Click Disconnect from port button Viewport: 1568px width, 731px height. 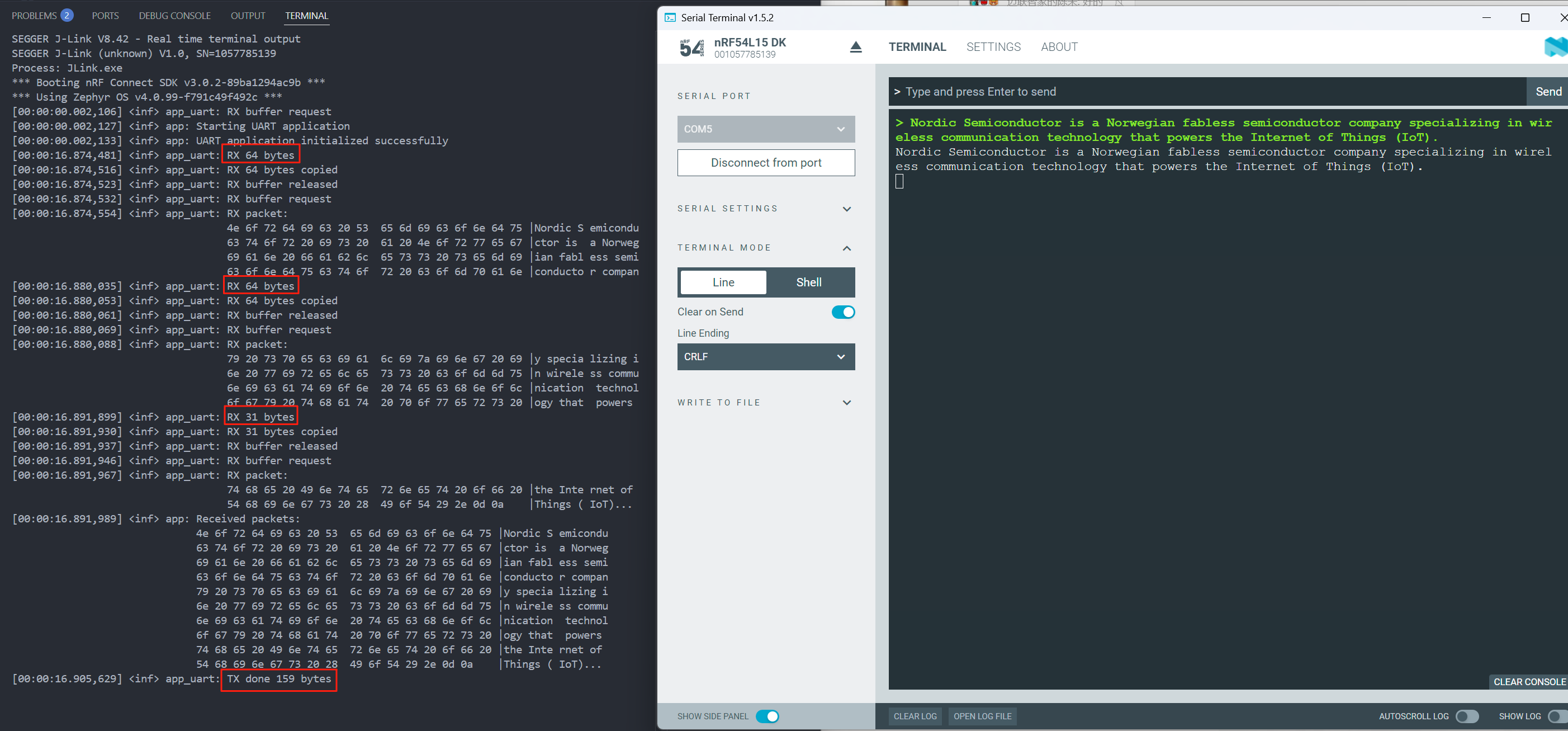(x=766, y=163)
